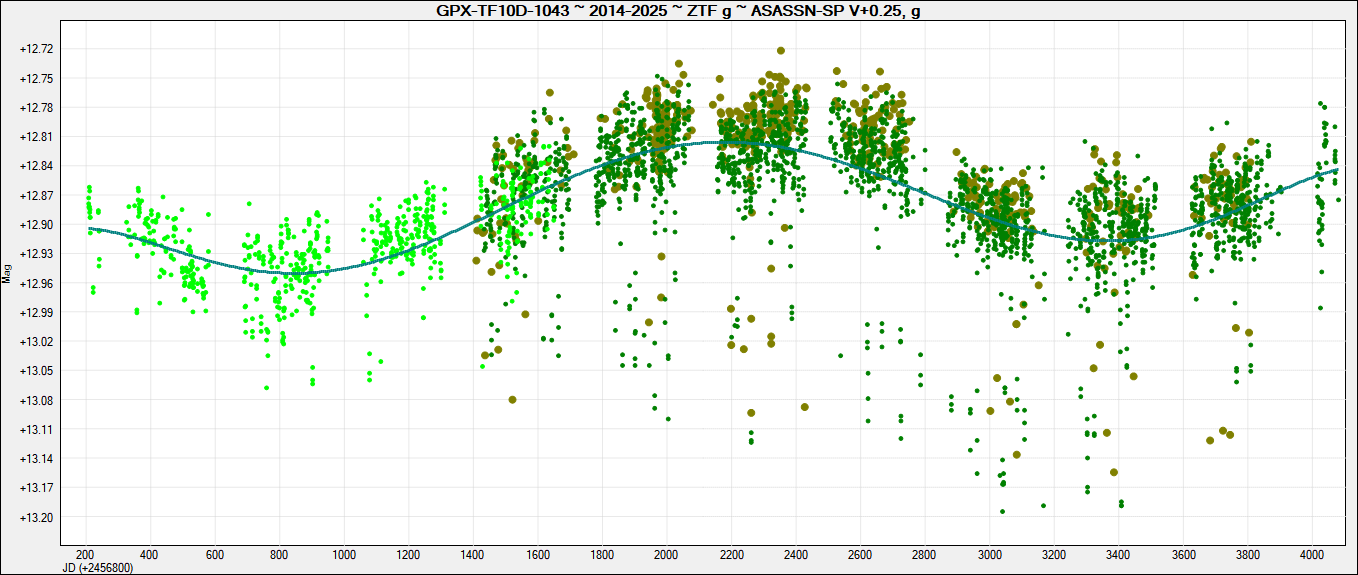Click the 1600 tick on JD axis
Screen dimensions: 1358x575
click(x=537, y=554)
